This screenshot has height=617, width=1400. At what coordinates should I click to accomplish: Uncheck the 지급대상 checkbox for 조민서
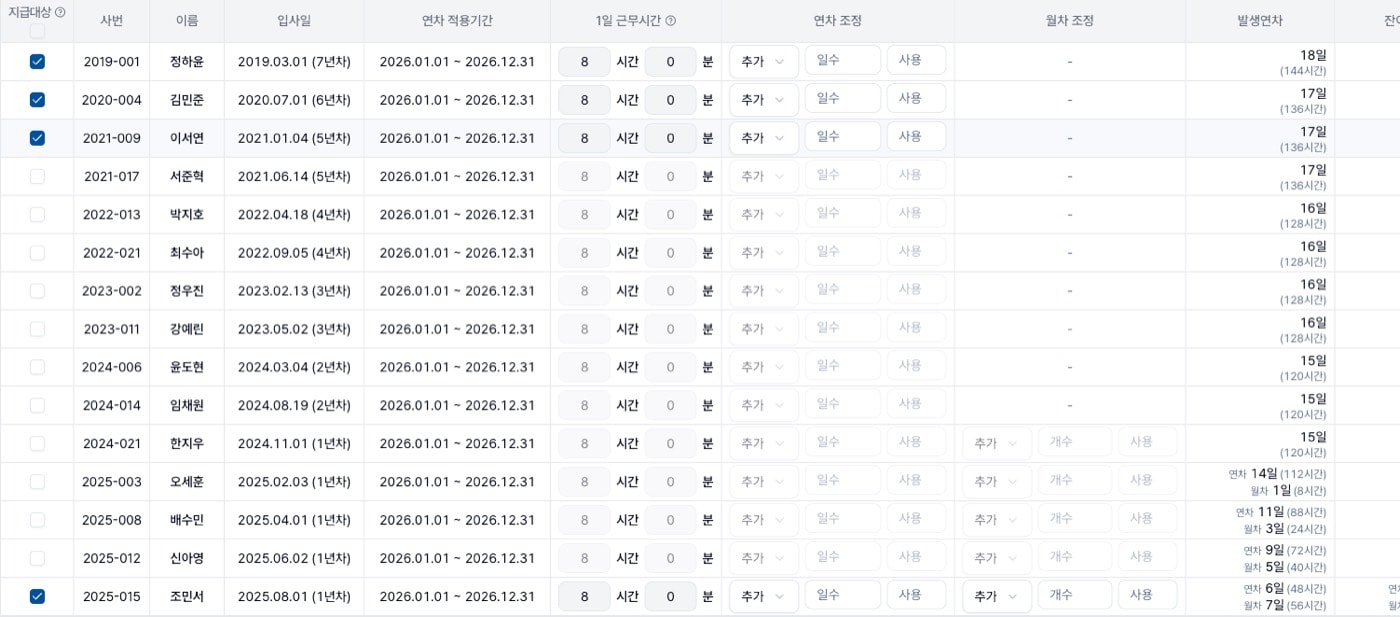tap(37, 596)
